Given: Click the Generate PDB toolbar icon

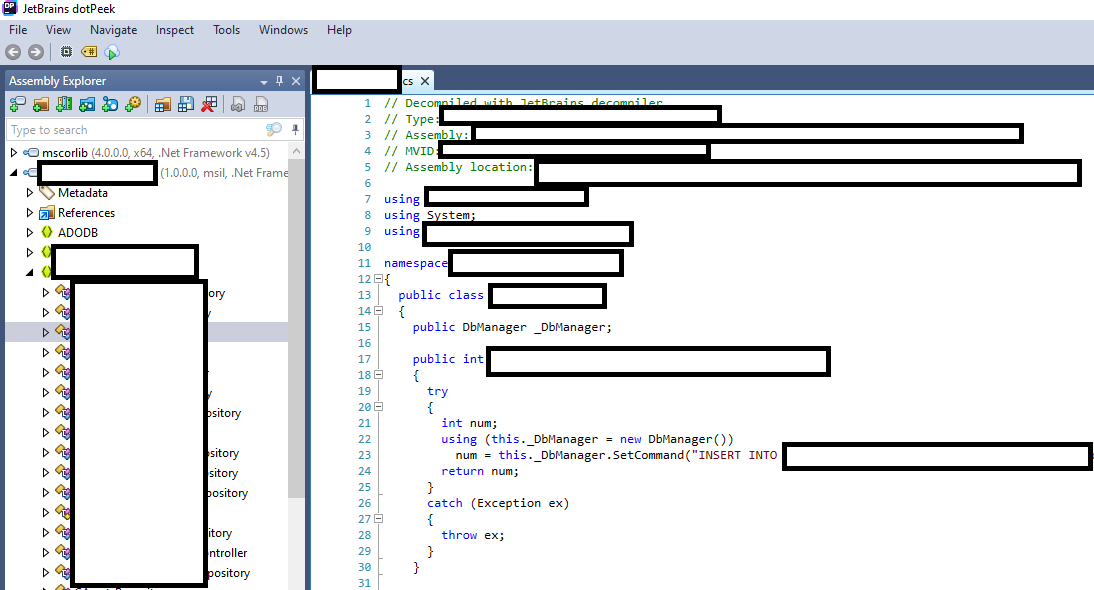Looking at the screenshot, I should 261,103.
